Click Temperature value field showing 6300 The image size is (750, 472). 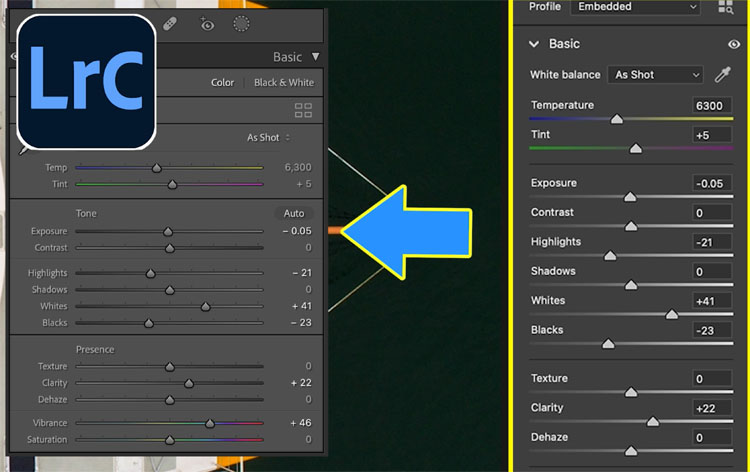click(712, 106)
